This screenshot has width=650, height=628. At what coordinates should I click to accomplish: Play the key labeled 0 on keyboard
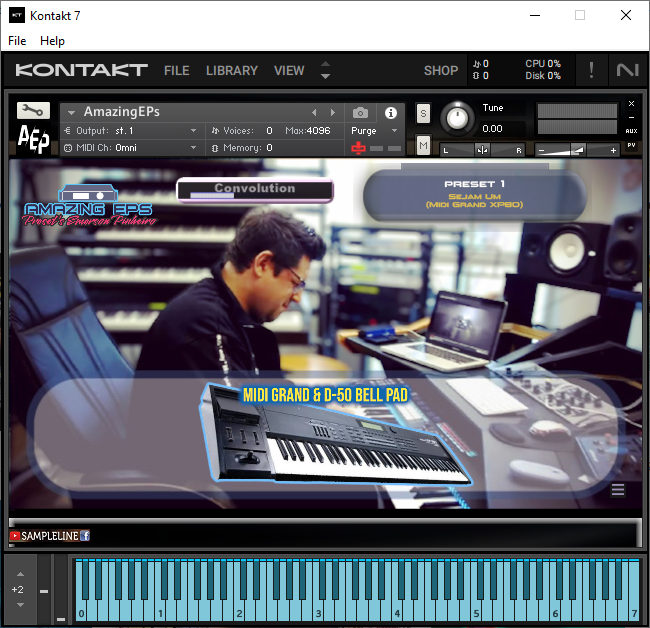point(81,613)
